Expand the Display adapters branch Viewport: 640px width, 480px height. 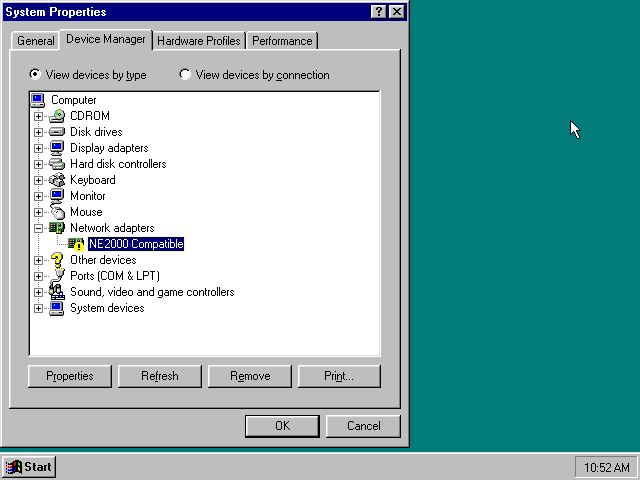coord(38,148)
